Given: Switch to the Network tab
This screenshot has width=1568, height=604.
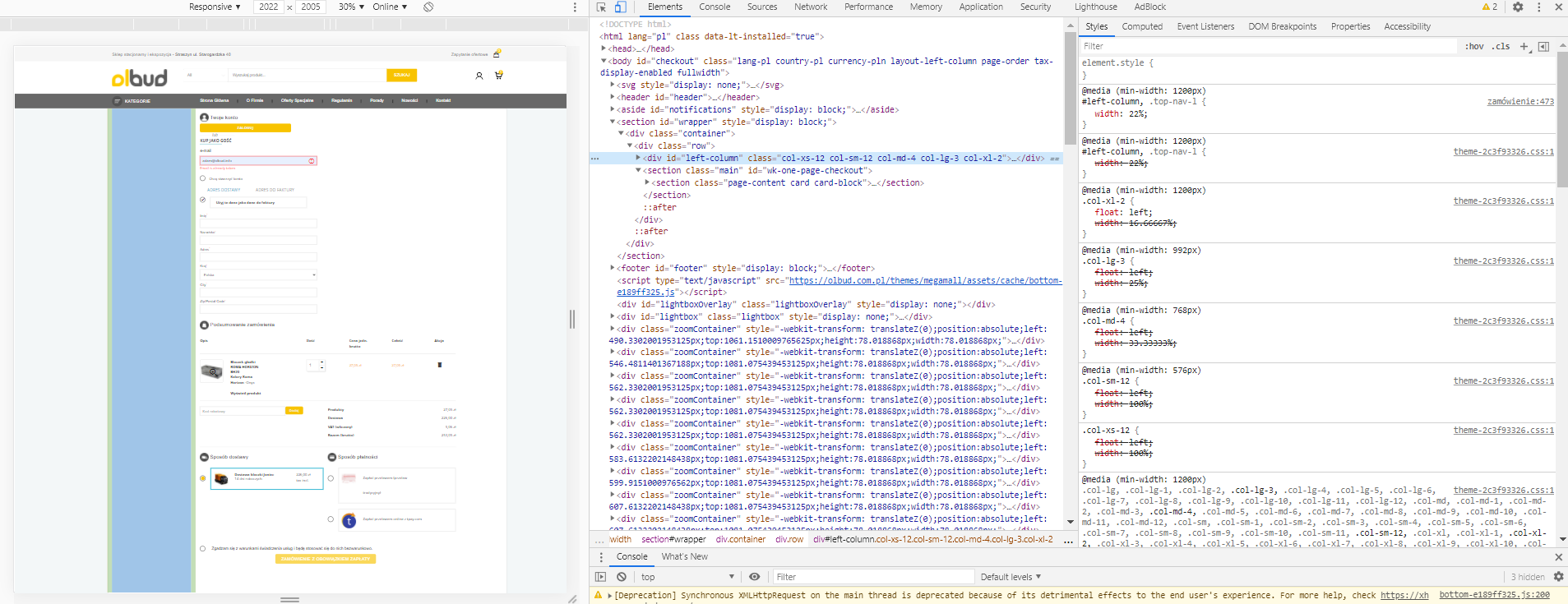Looking at the screenshot, I should click(x=810, y=7).
